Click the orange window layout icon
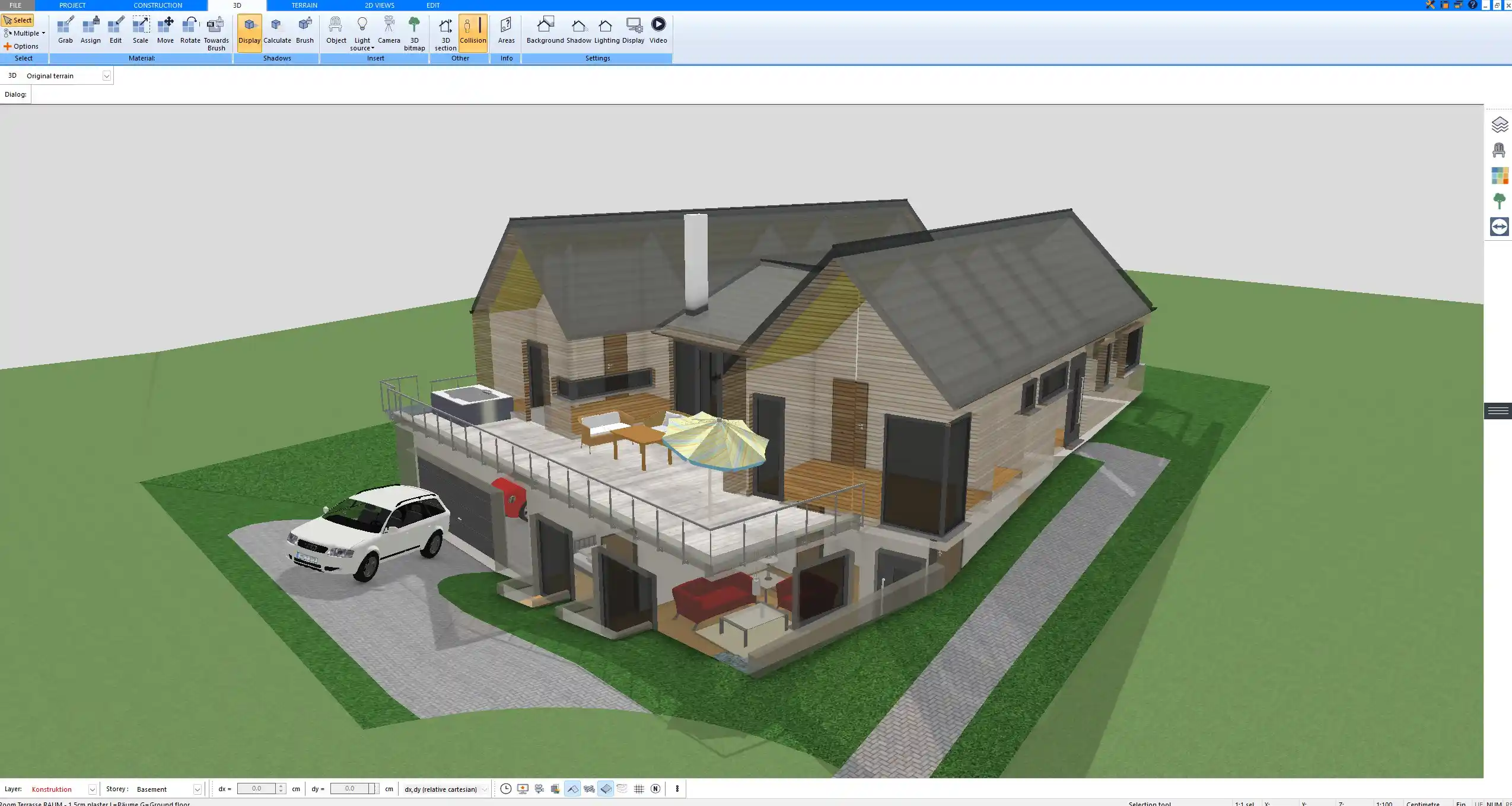This screenshot has height=806, width=1512. coord(1444,5)
